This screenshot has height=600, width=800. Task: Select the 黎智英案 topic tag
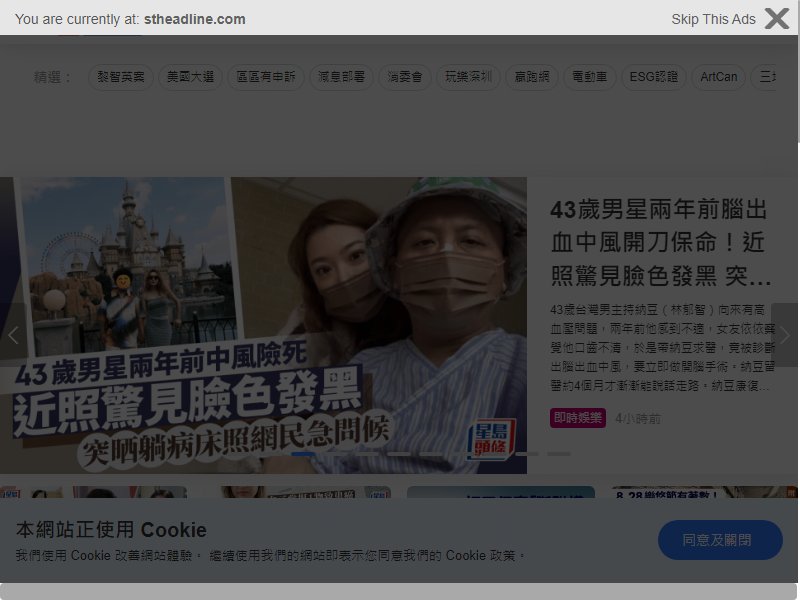pyautogui.click(x=121, y=77)
